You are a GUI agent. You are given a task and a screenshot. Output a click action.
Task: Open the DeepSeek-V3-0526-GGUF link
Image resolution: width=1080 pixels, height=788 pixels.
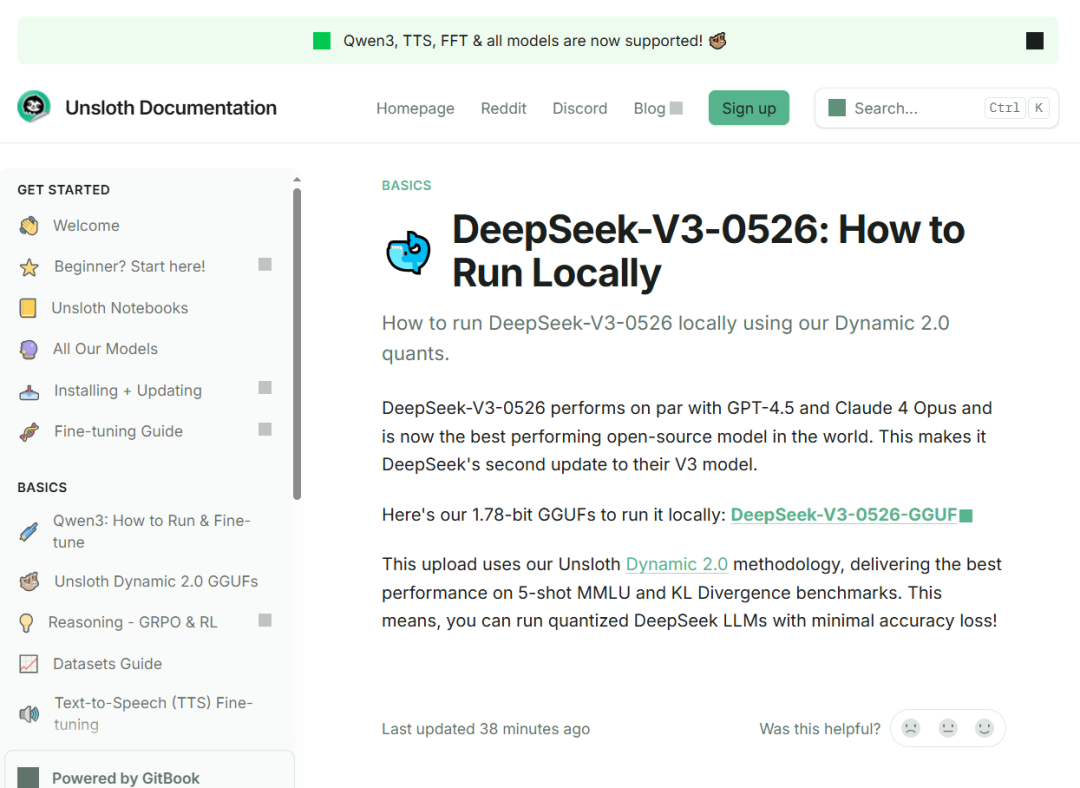click(844, 515)
